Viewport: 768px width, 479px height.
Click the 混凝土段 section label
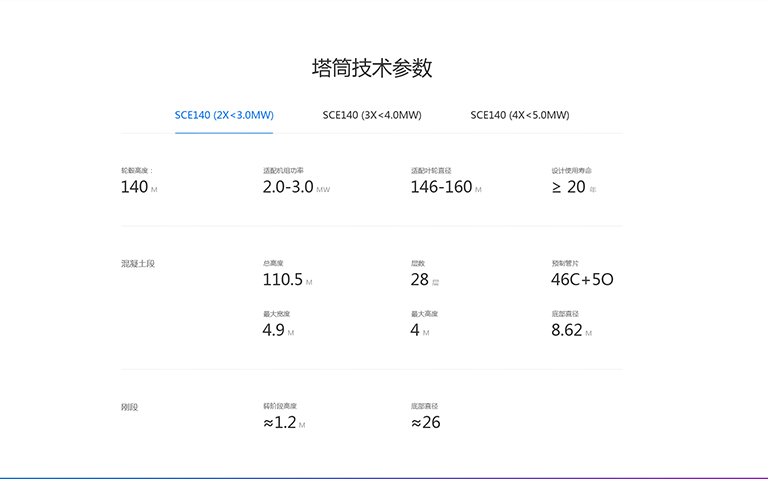138,264
